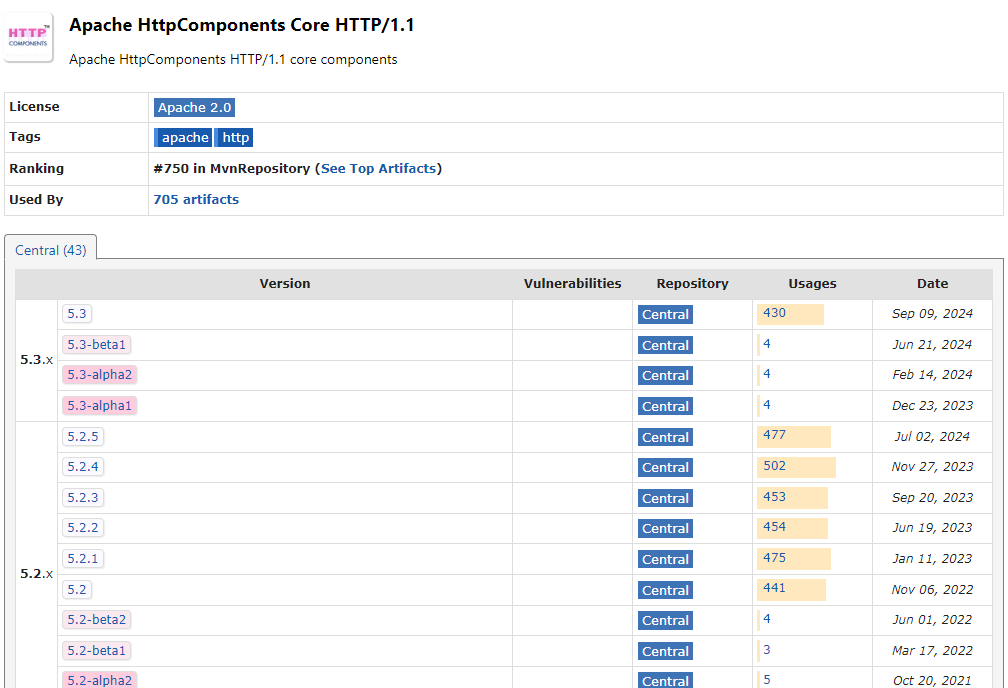Open usages count for 5.3-beta1
The height and width of the screenshot is (688, 1008).
(x=767, y=344)
